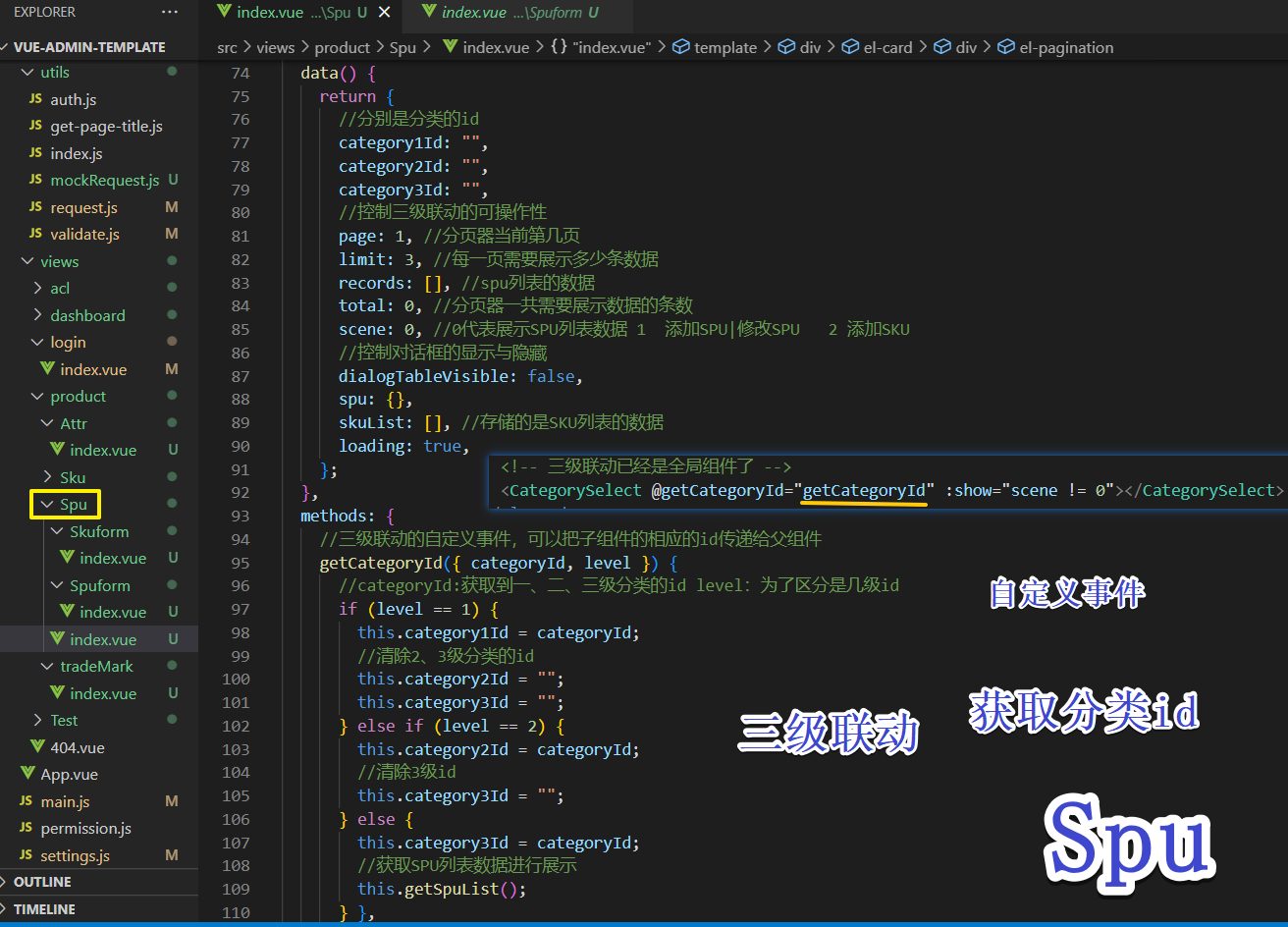Select the Test folder in the Explorer
Screen dimensions: 1288x927
pyautogui.click(x=63, y=720)
